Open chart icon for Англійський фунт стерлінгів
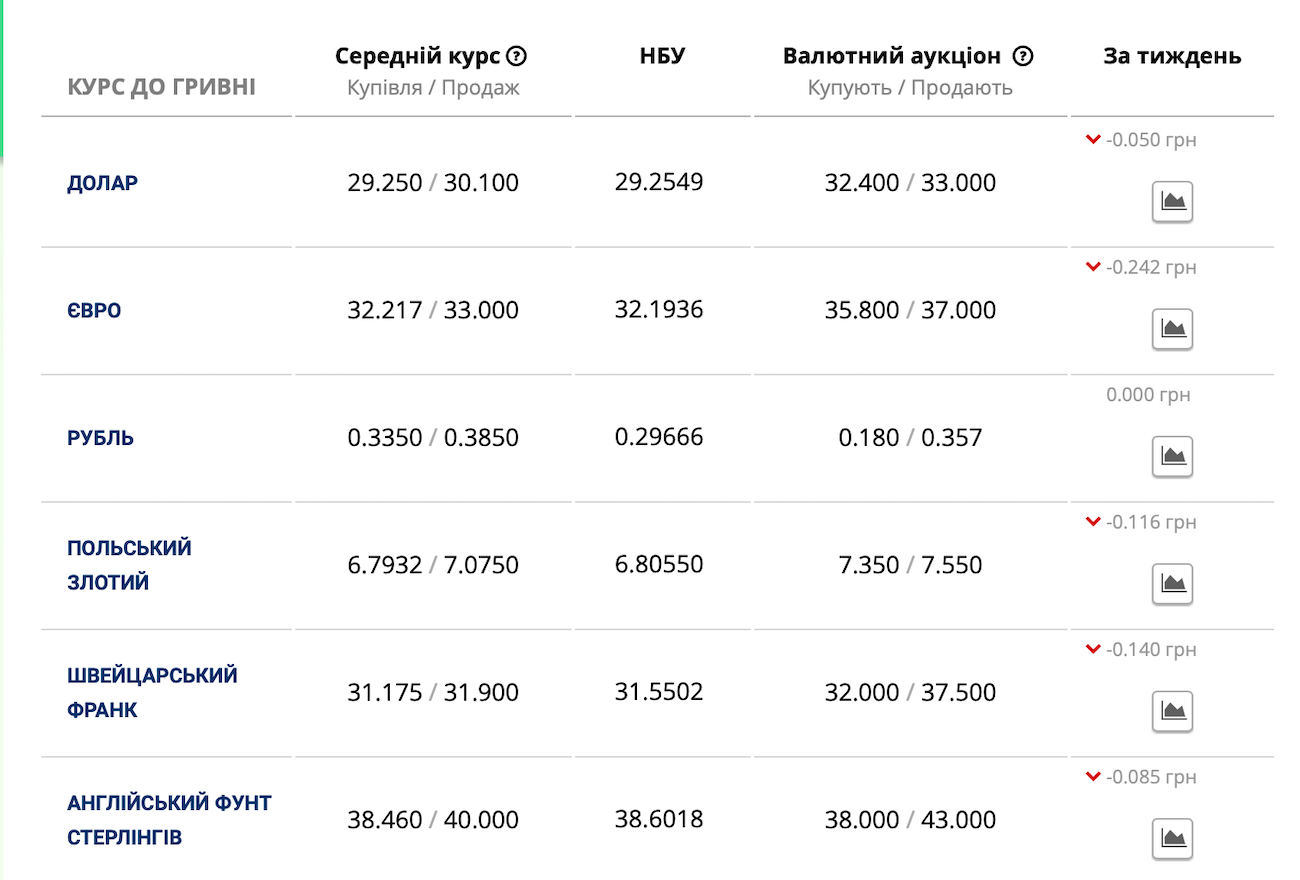 [x=1172, y=838]
